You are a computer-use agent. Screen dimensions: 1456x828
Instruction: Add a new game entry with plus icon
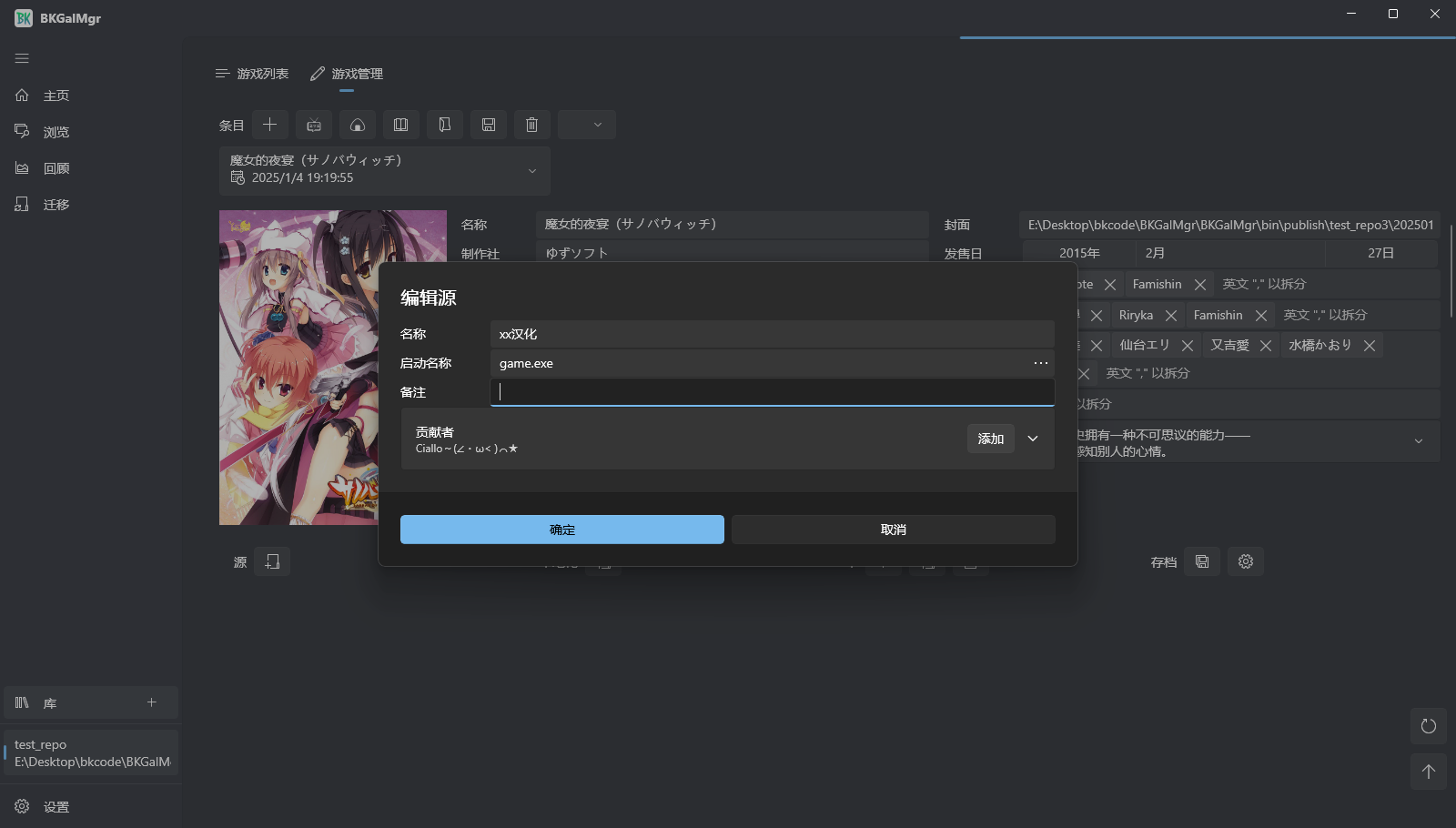pos(269,125)
